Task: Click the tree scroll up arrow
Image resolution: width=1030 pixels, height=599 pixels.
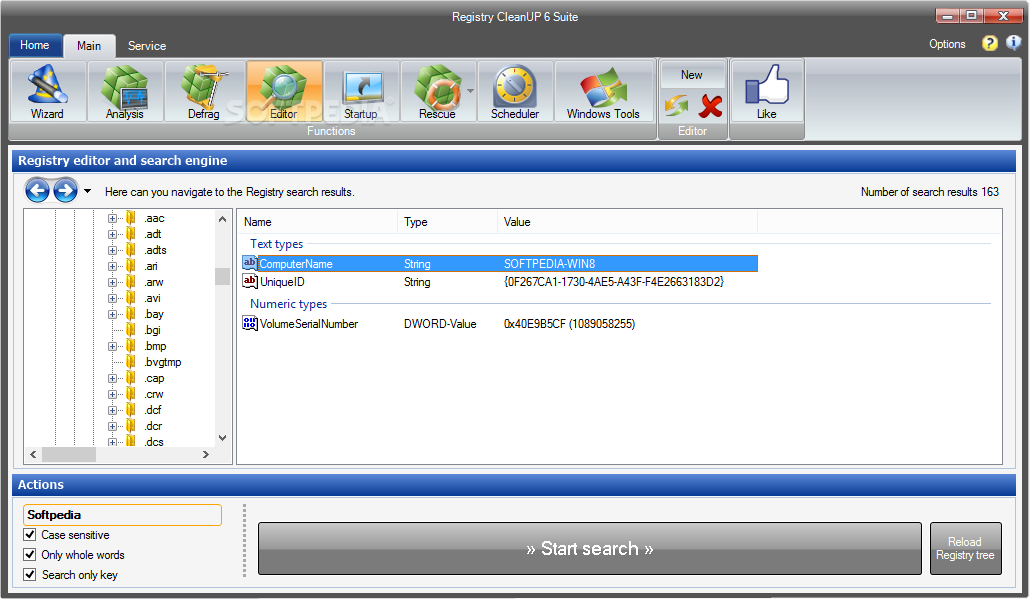Action: [x=222, y=219]
